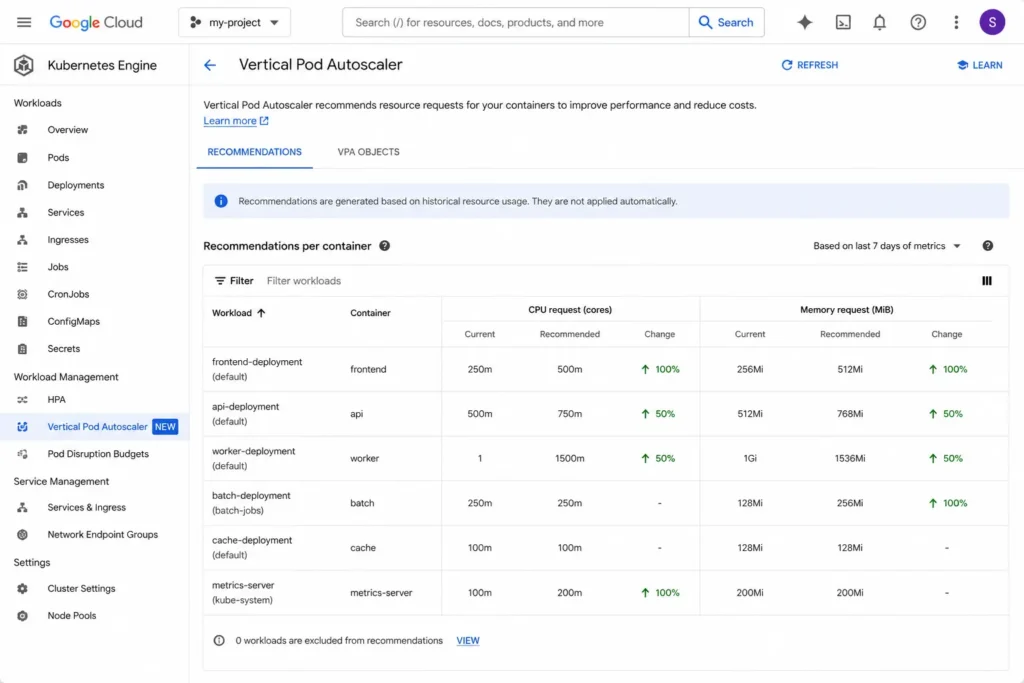Open the three-dot settings menu
1024x683 pixels.
pyautogui.click(x=956, y=22)
